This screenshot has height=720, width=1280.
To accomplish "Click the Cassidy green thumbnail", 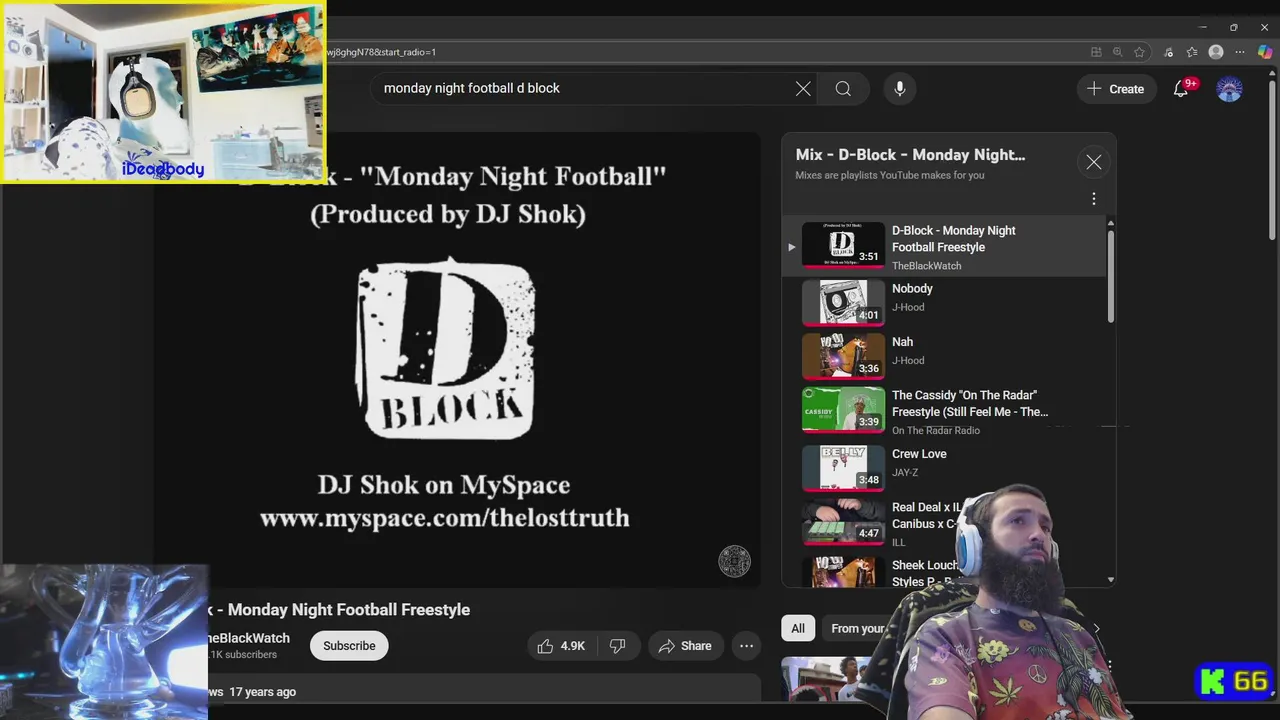I will point(843,409).
